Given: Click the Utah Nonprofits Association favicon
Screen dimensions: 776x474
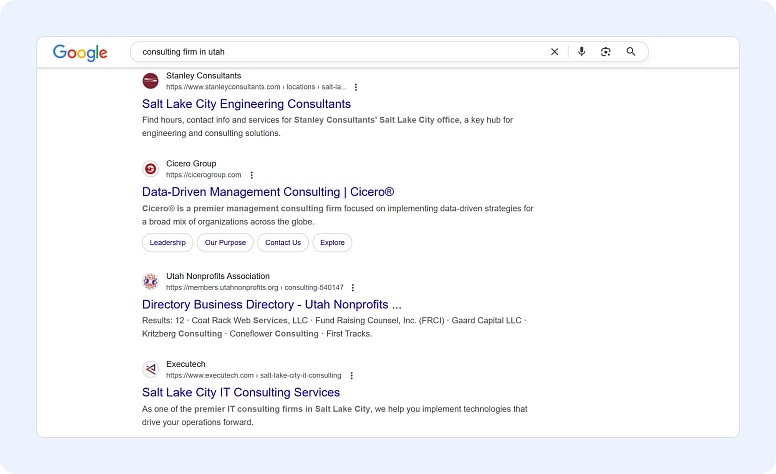Looking at the screenshot, I should click(150, 281).
